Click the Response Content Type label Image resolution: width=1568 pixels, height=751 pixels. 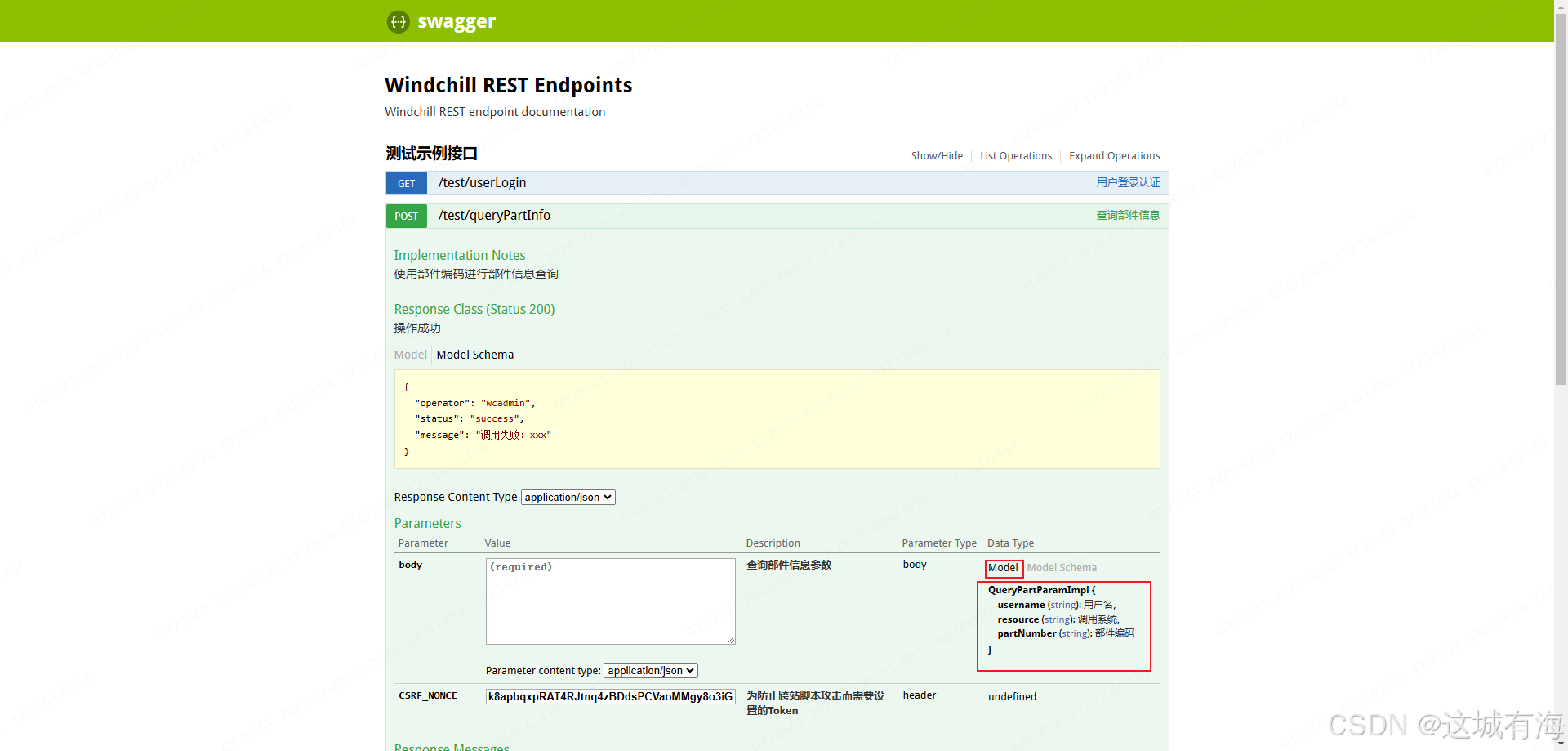(x=456, y=498)
